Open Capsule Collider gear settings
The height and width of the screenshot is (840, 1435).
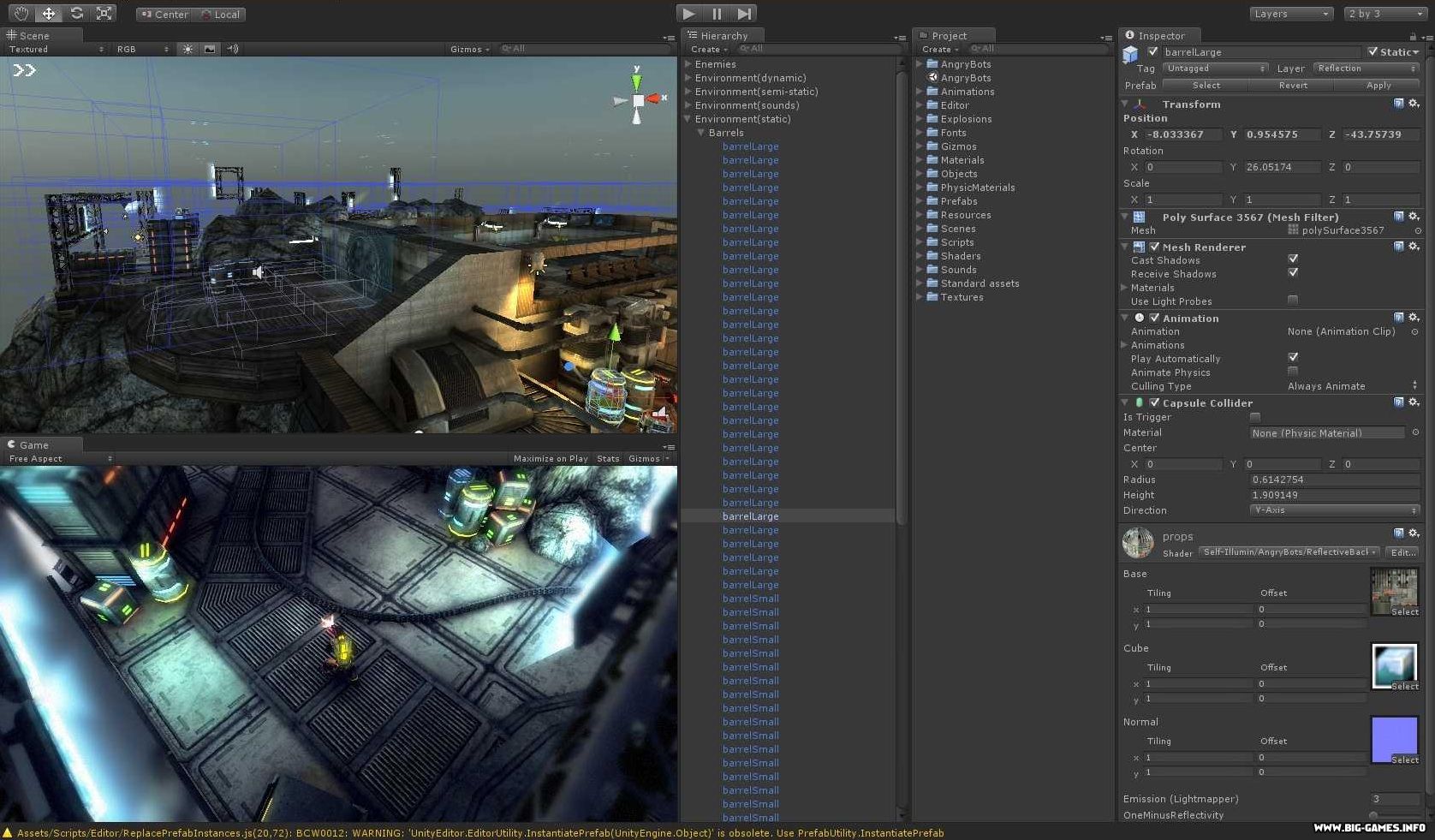point(1414,402)
